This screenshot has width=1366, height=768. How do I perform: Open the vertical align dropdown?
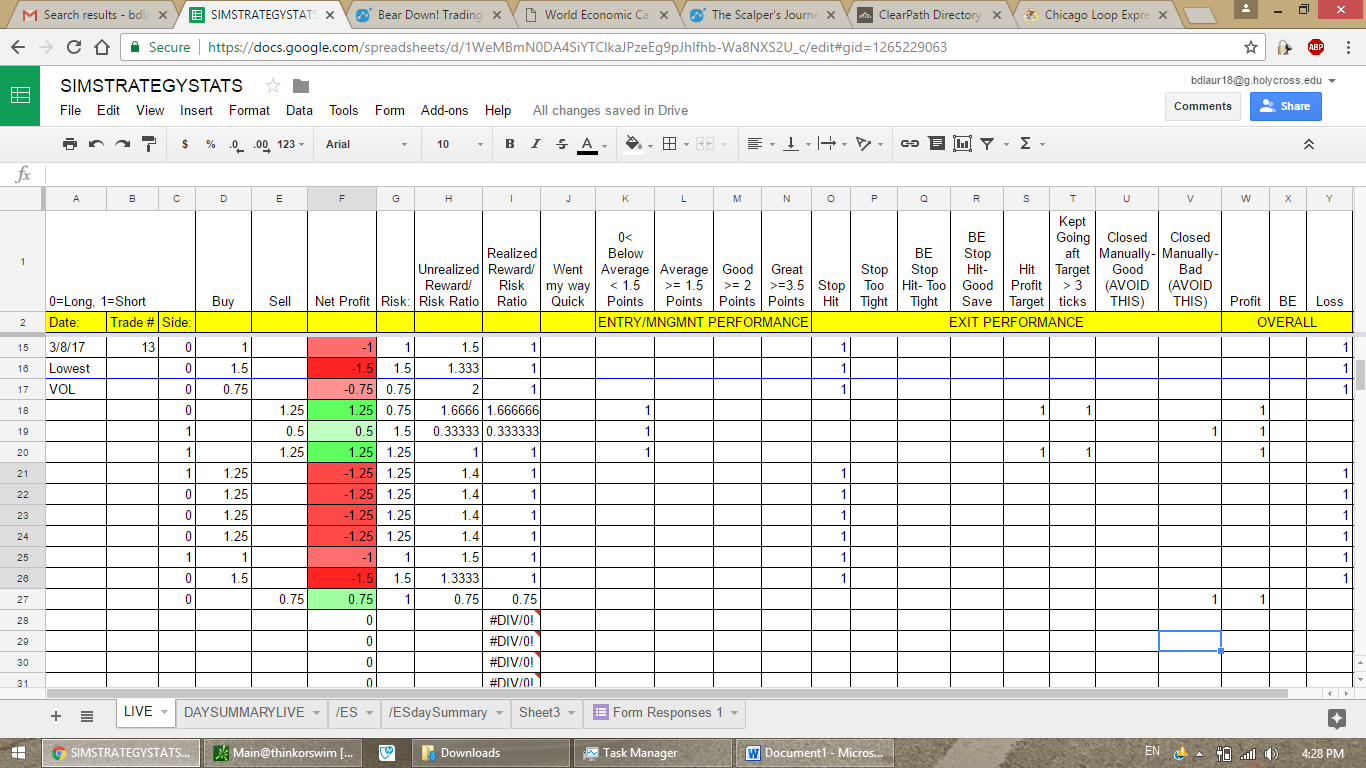[x=796, y=144]
